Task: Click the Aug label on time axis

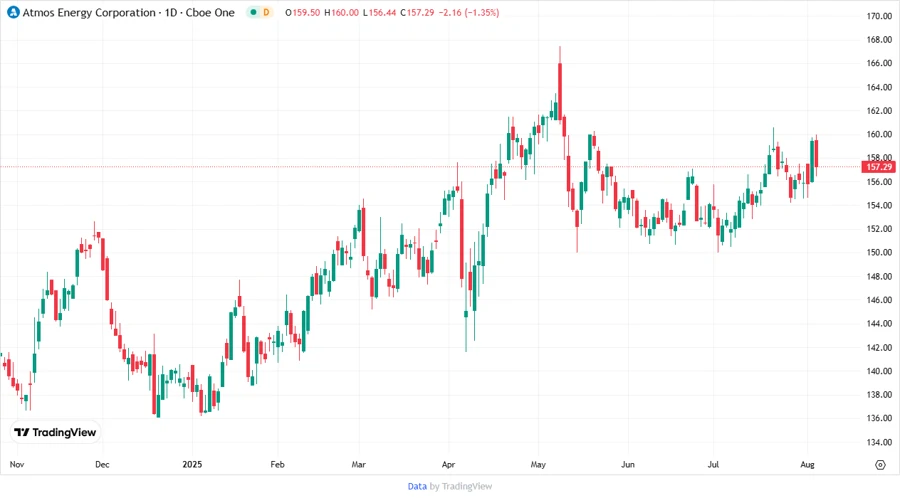Action: point(807,464)
